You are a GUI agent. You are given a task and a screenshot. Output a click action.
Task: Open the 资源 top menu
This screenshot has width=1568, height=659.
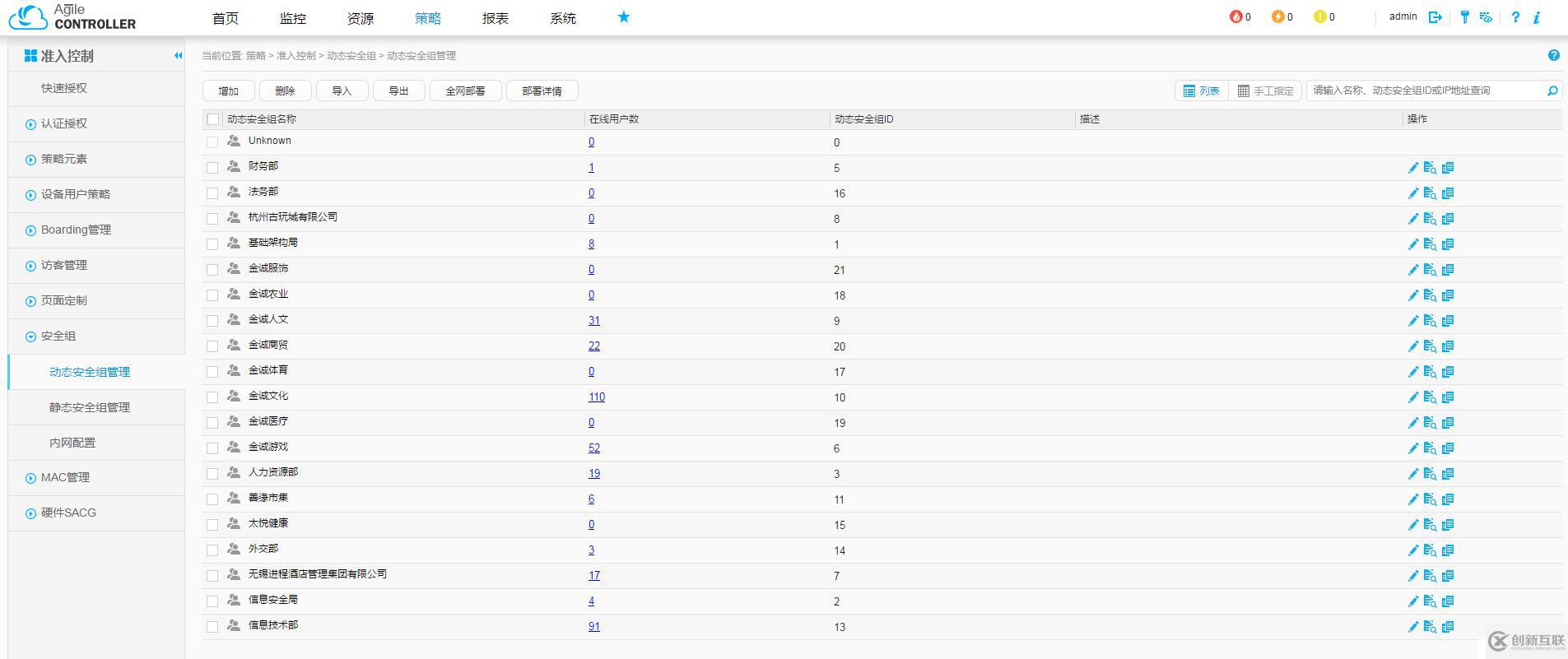[x=361, y=18]
